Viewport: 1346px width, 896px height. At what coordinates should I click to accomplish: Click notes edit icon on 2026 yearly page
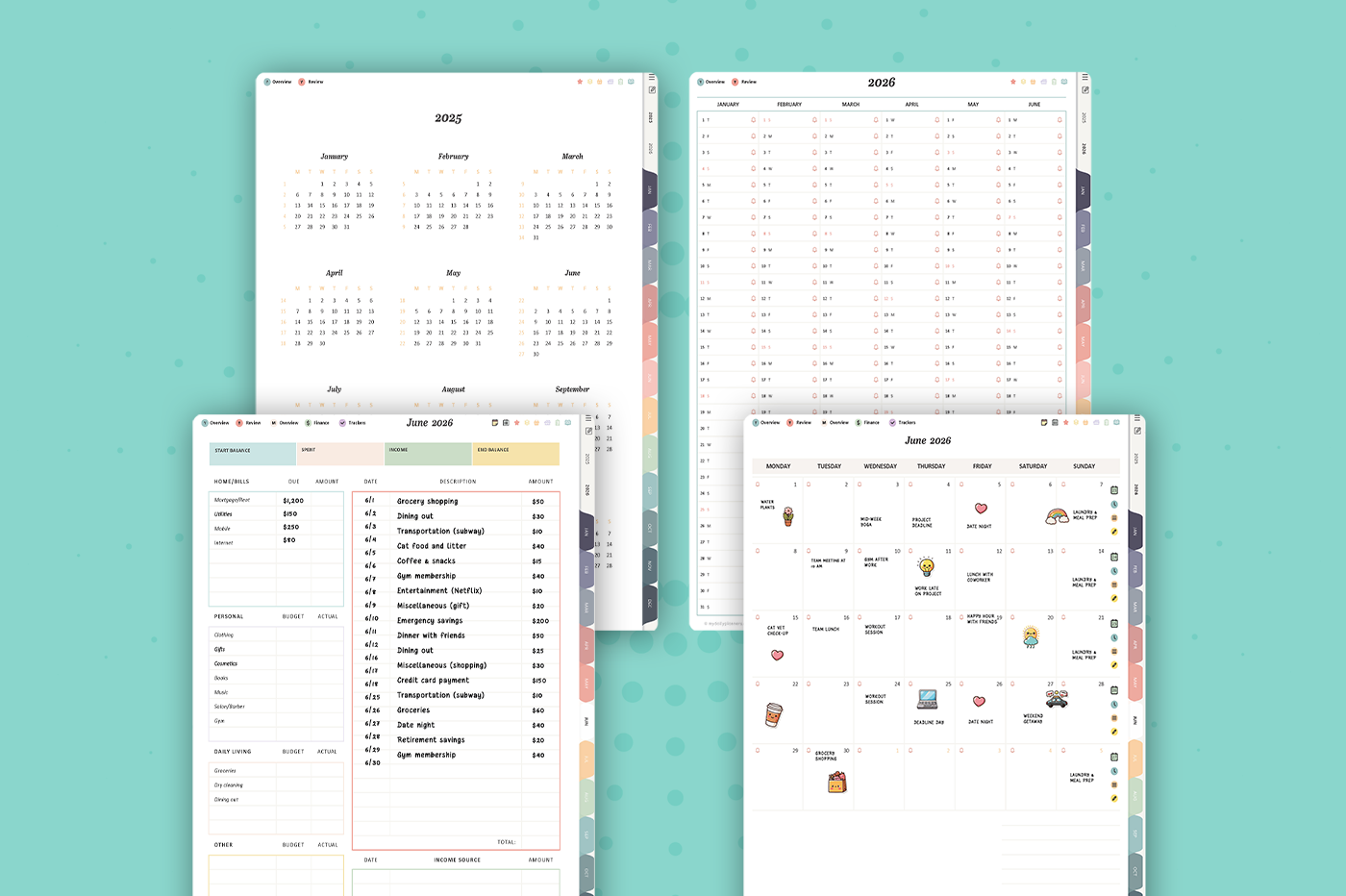pos(1084,90)
